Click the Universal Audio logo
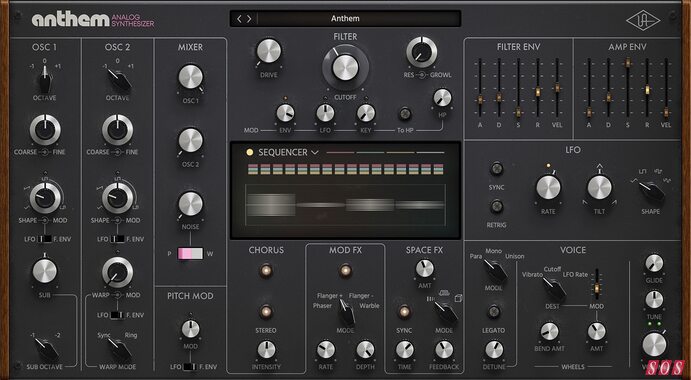Image resolution: width=691 pixels, height=380 pixels. click(x=643, y=21)
